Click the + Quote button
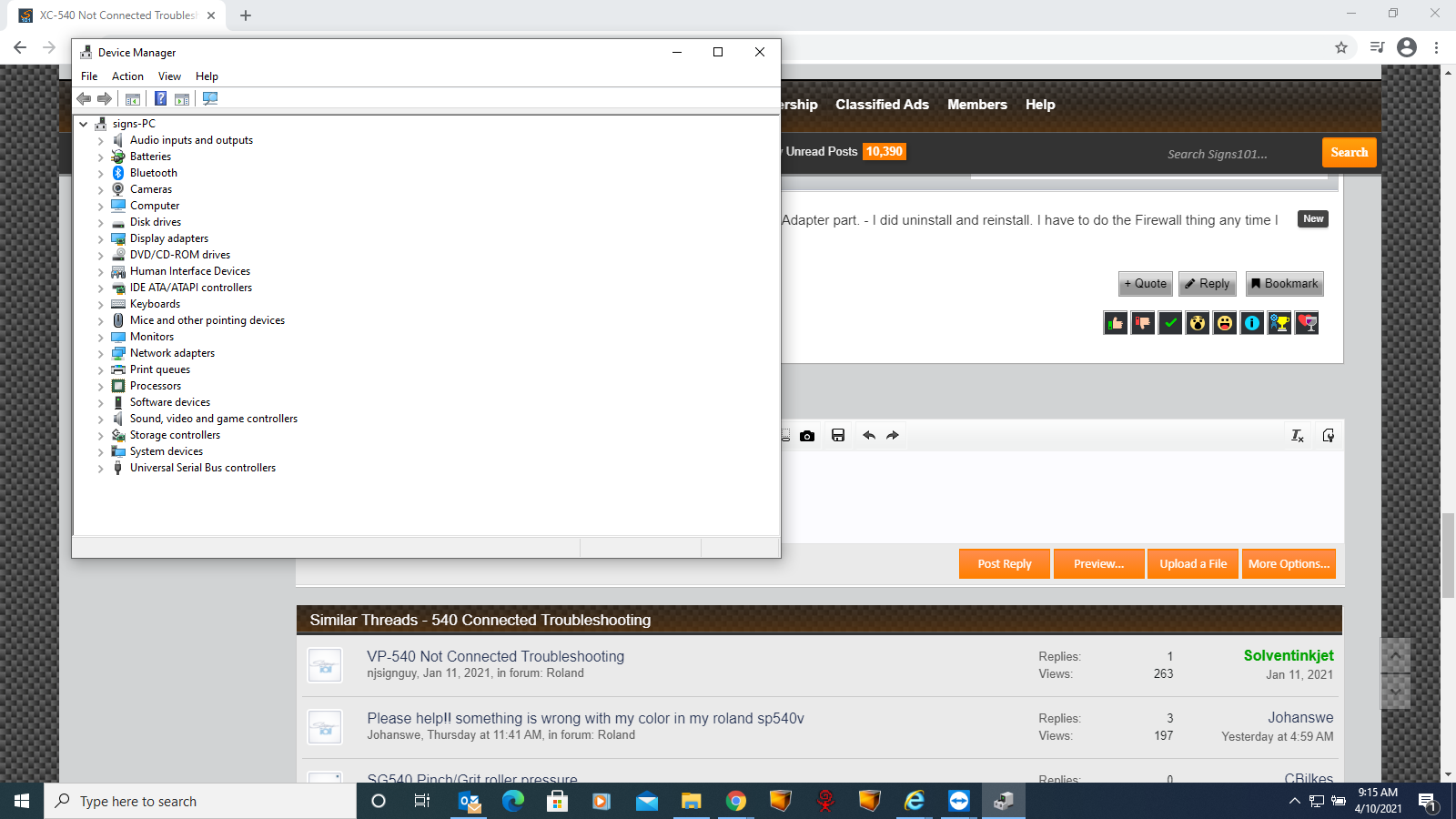The height and width of the screenshot is (819, 1456). pyautogui.click(x=1146, y=284)
